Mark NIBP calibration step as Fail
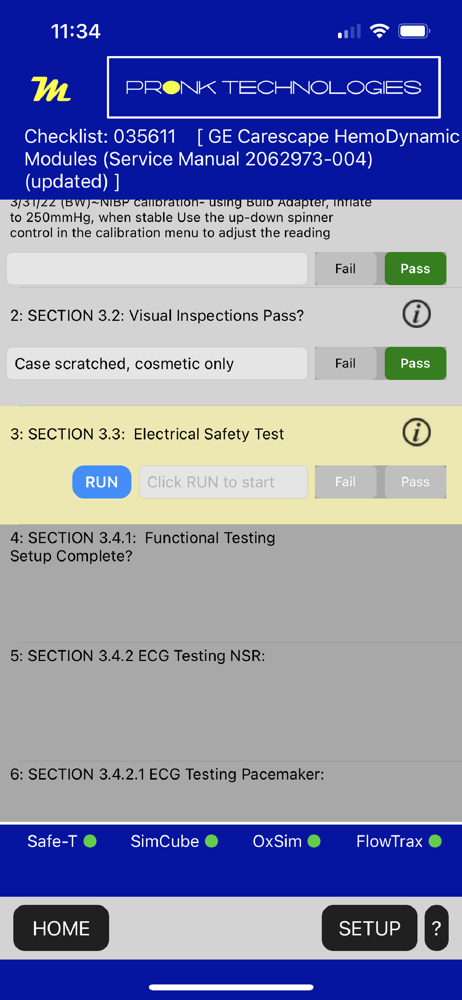Screen dimensions: 462x1000 pyautogui.click(x=345, y=268)
